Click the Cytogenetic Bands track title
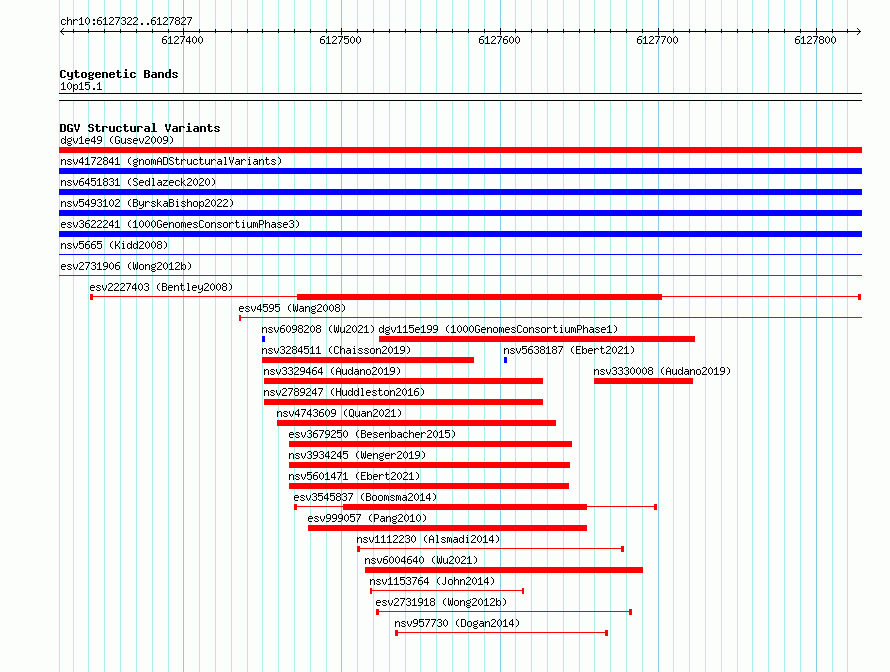890x672 pixels. [x=119, y=74]
